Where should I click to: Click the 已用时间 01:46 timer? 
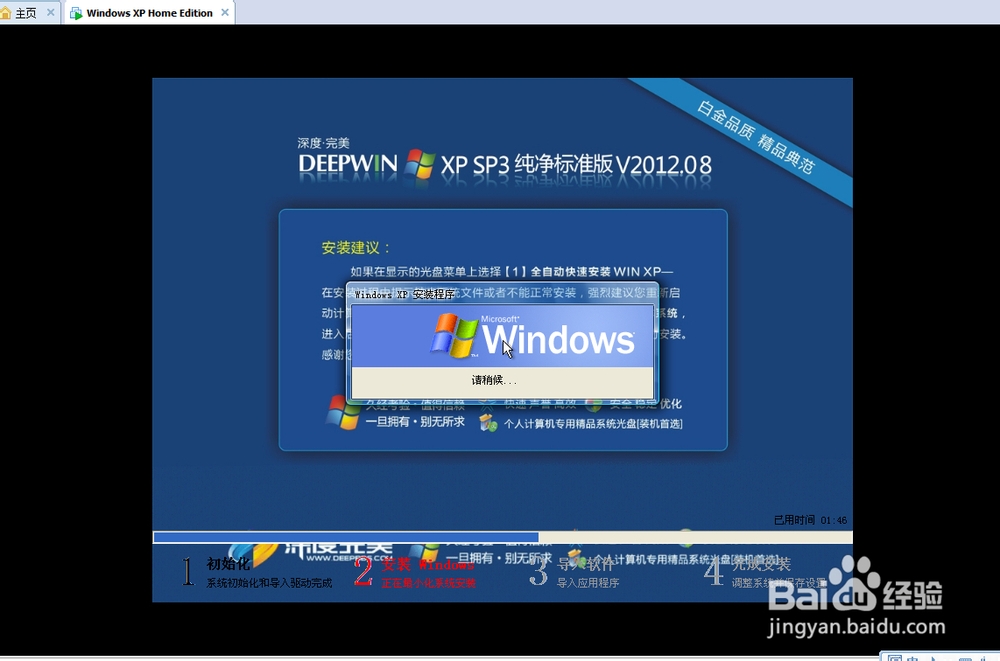tap(811, 520)
